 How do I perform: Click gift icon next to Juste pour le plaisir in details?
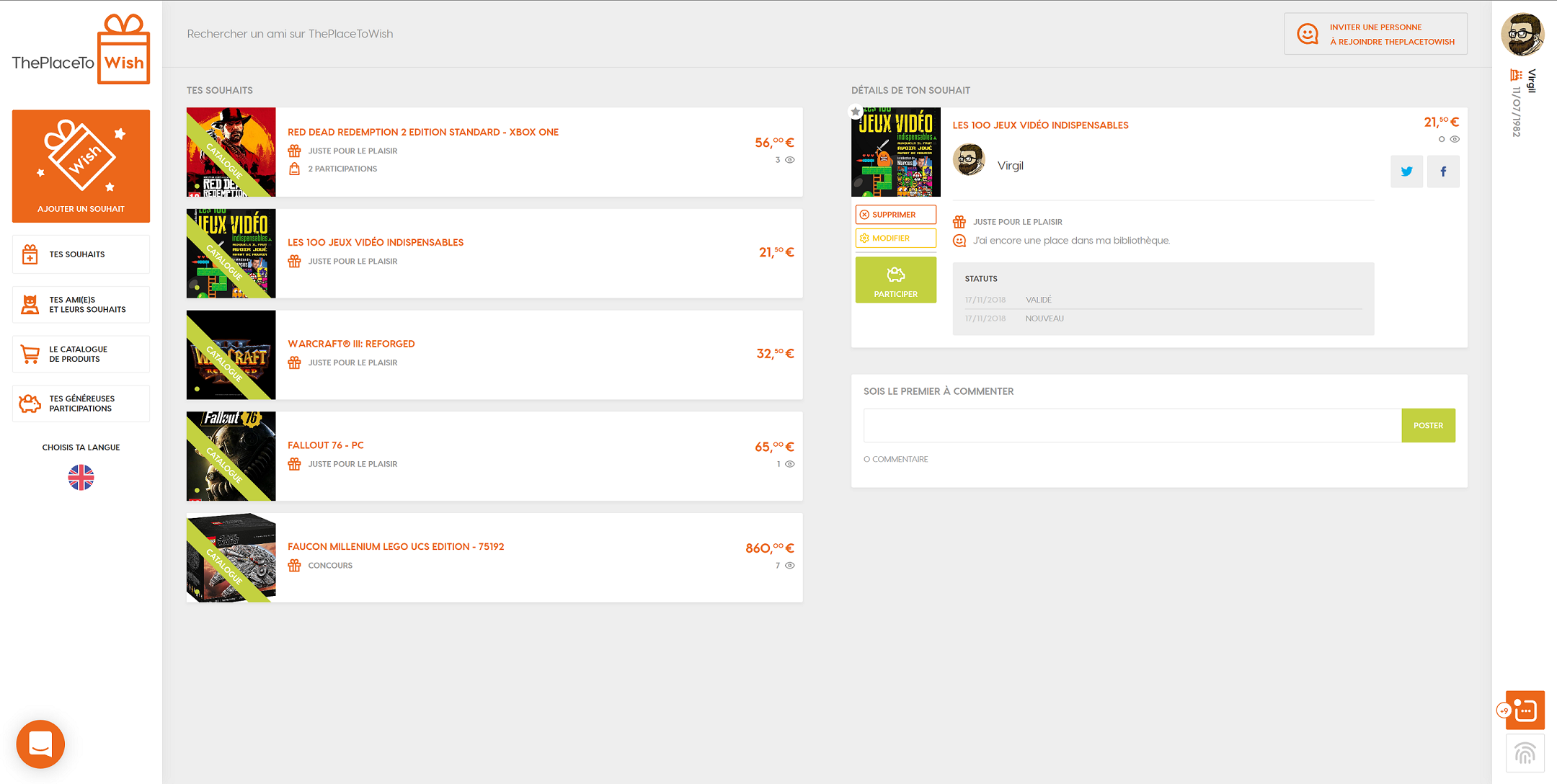pyautogui.click(x=959, y=222)
